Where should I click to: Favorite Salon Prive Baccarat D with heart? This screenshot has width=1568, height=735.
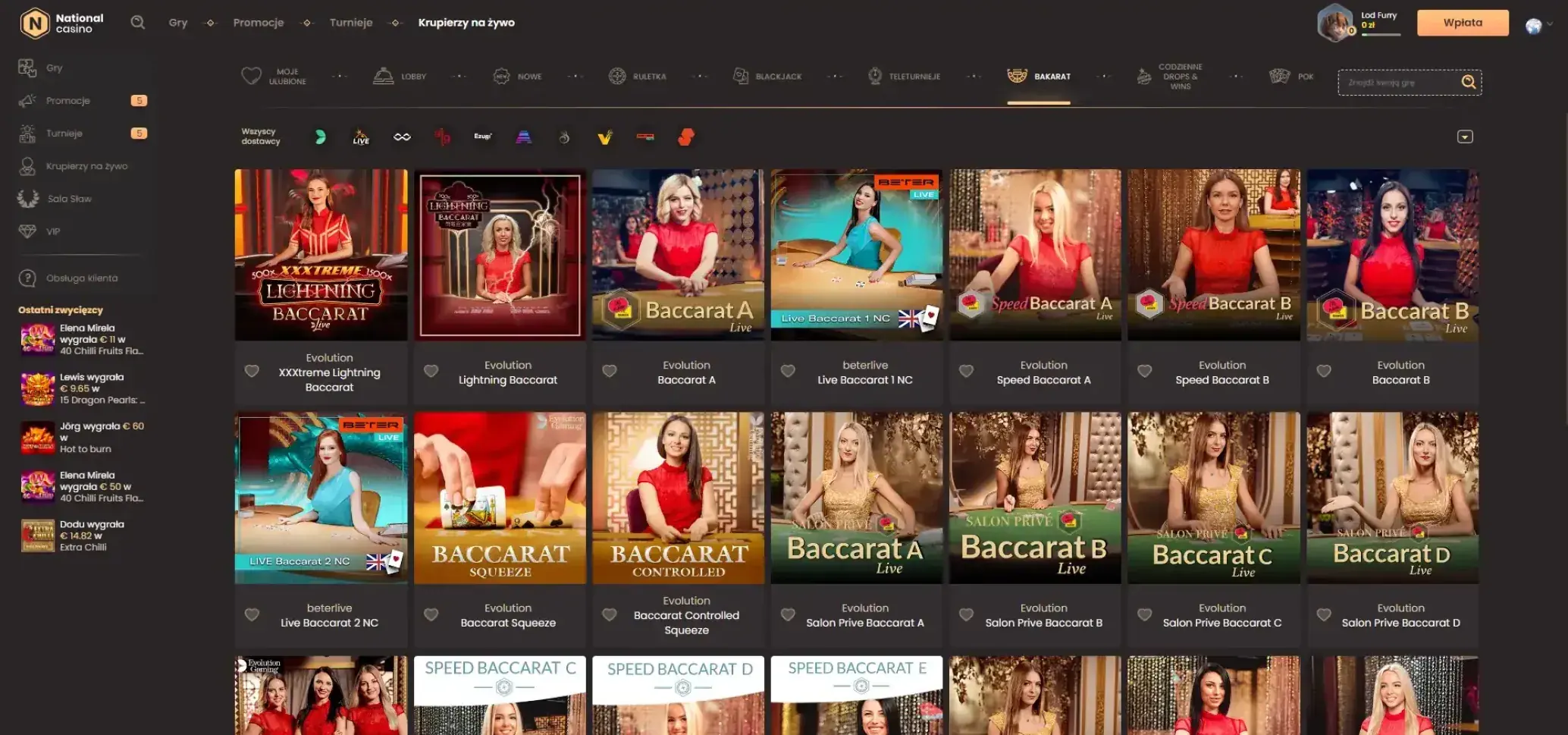click(1324, 615)
